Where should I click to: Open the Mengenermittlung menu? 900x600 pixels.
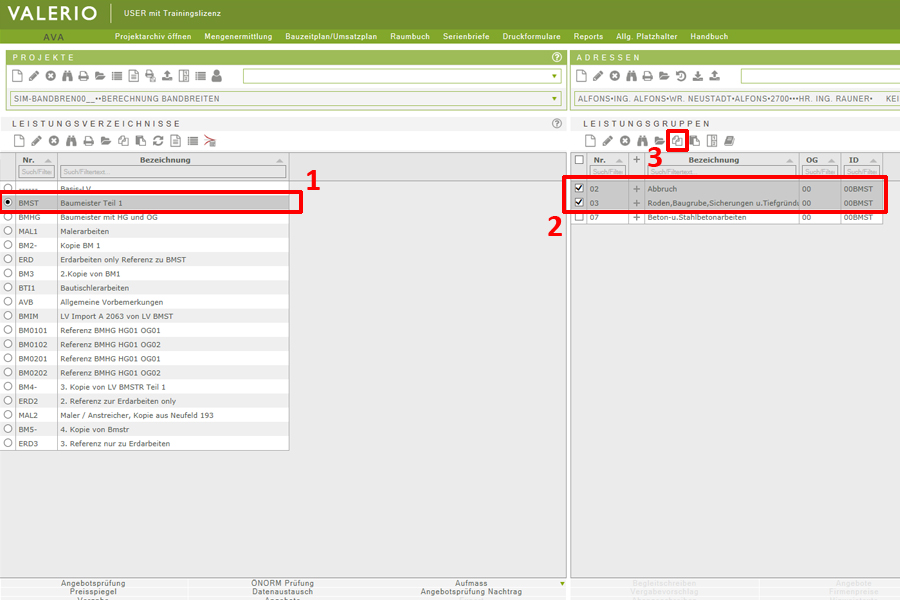[238, 36]
